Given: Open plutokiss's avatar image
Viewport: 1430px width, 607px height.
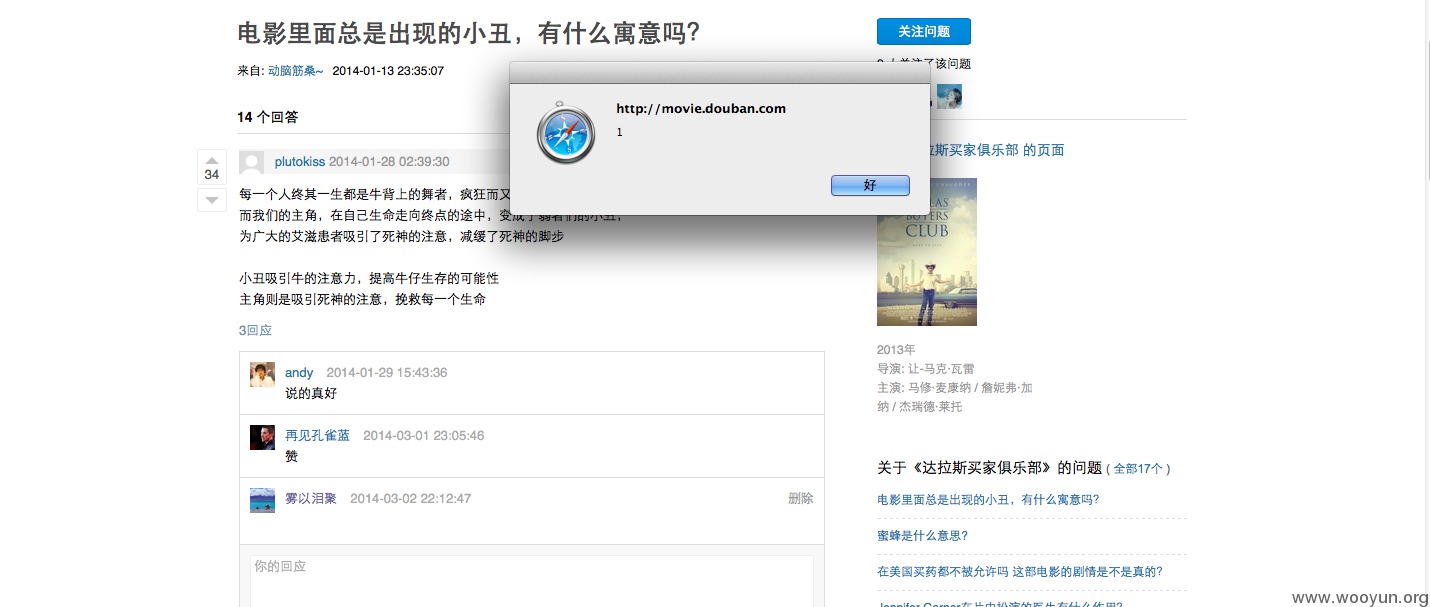Looking at the screenshot, I should [252, 162].
